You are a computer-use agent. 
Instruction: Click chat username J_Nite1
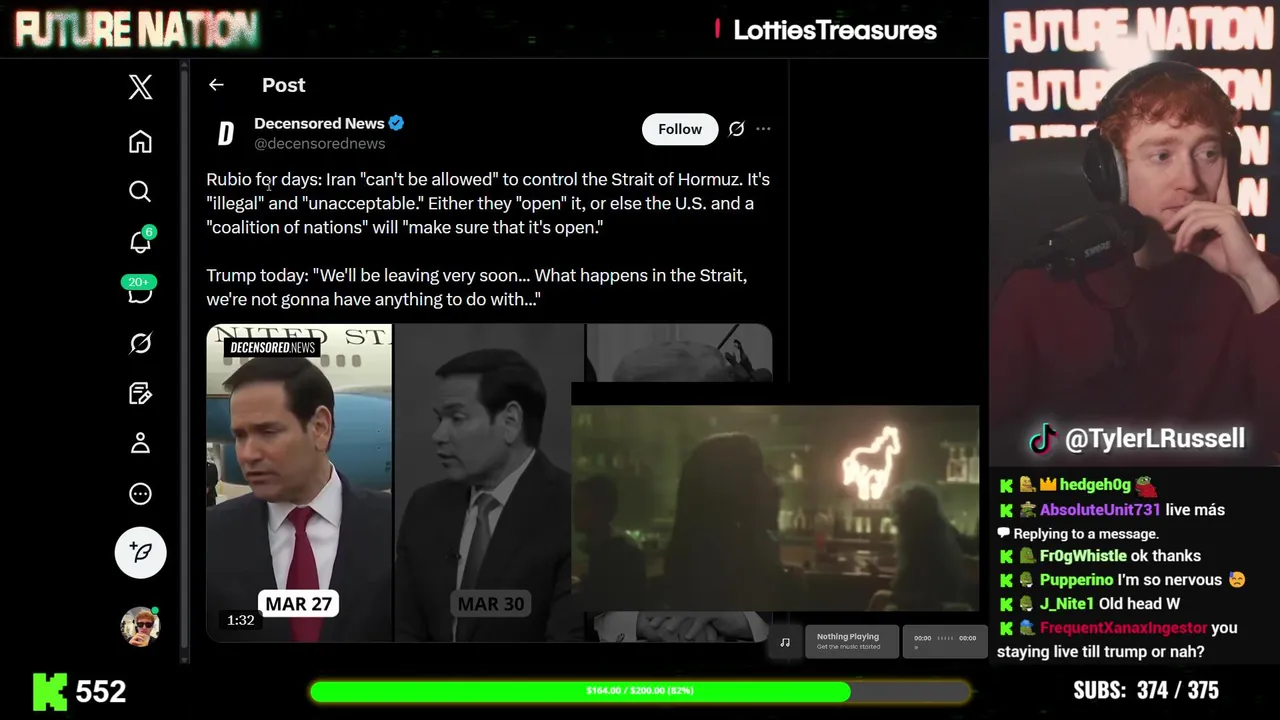coord(1067,604)
